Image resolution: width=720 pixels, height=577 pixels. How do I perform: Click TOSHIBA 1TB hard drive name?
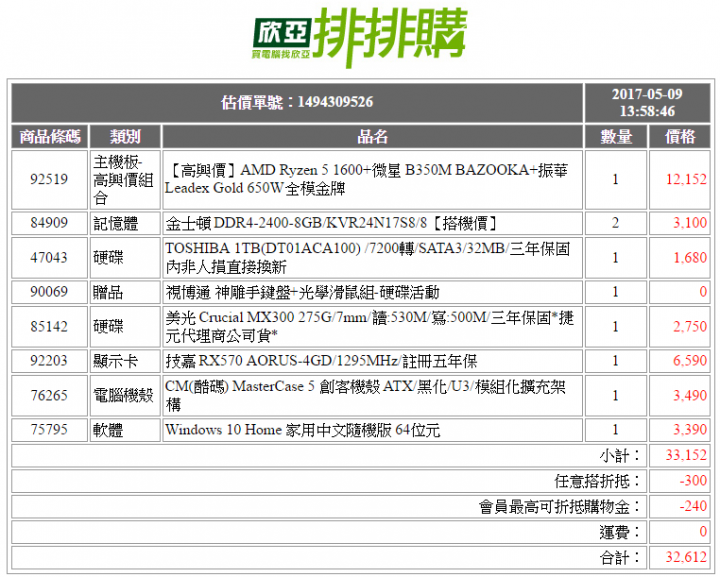[x=367, y=258]
